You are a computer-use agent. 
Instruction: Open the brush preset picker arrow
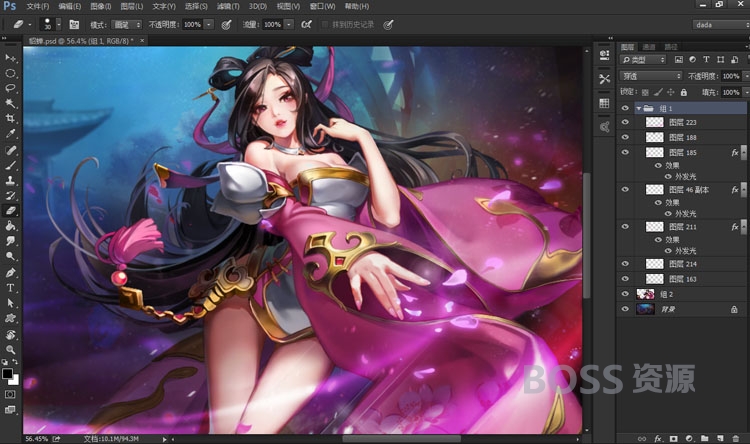click(x=58, y=24)
